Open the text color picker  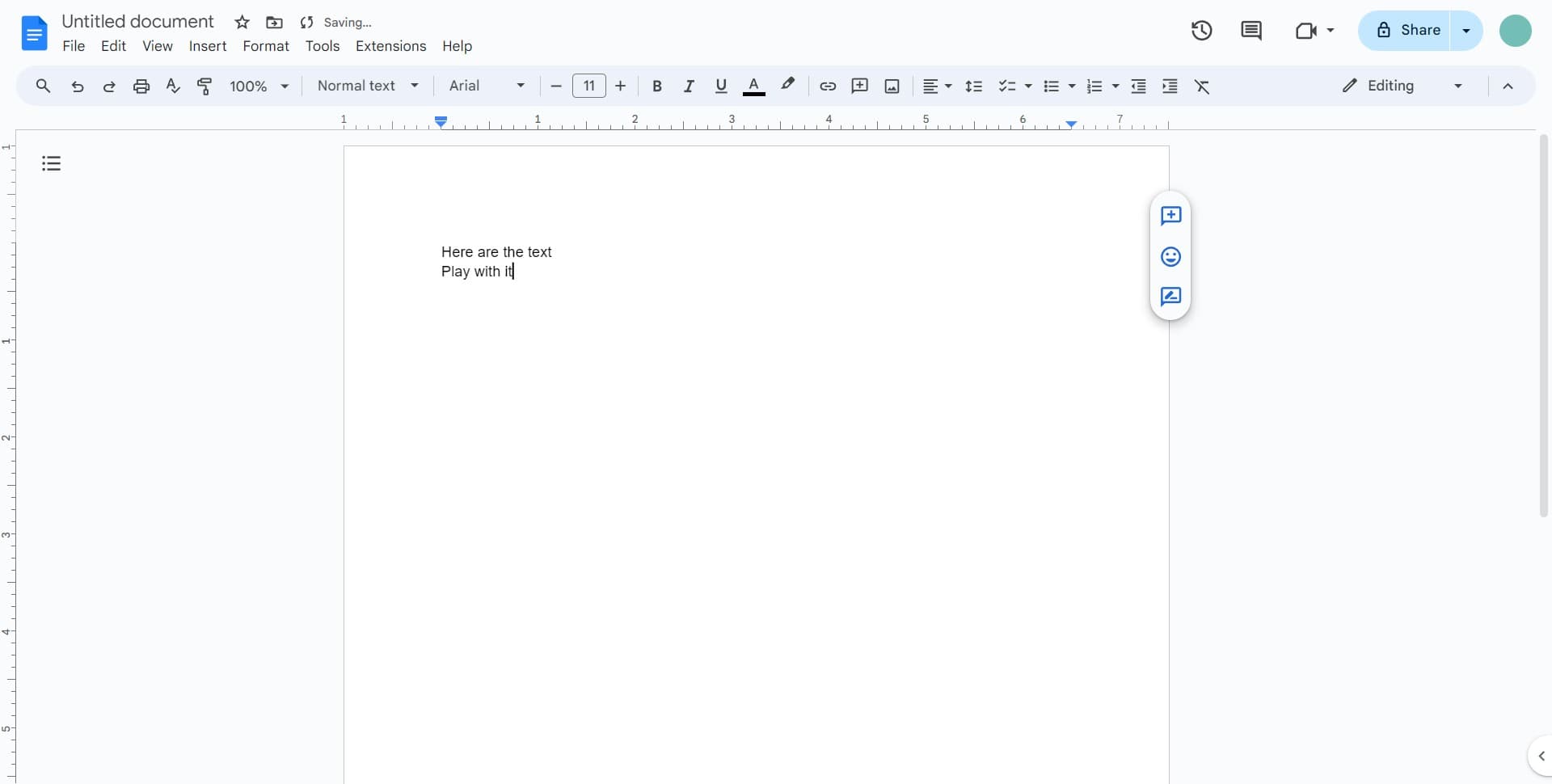(x=753, y=86)
